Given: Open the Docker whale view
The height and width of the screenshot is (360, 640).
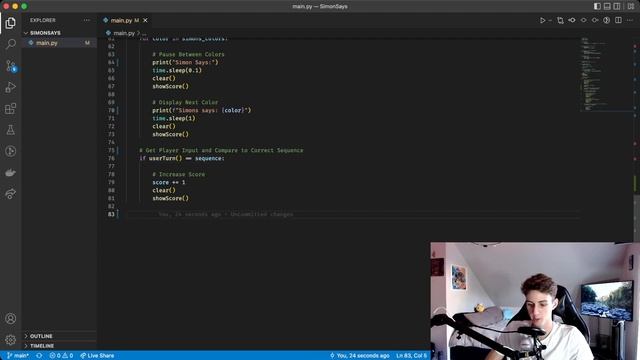Looking at the screenshot, I should (x=11, y=173).
